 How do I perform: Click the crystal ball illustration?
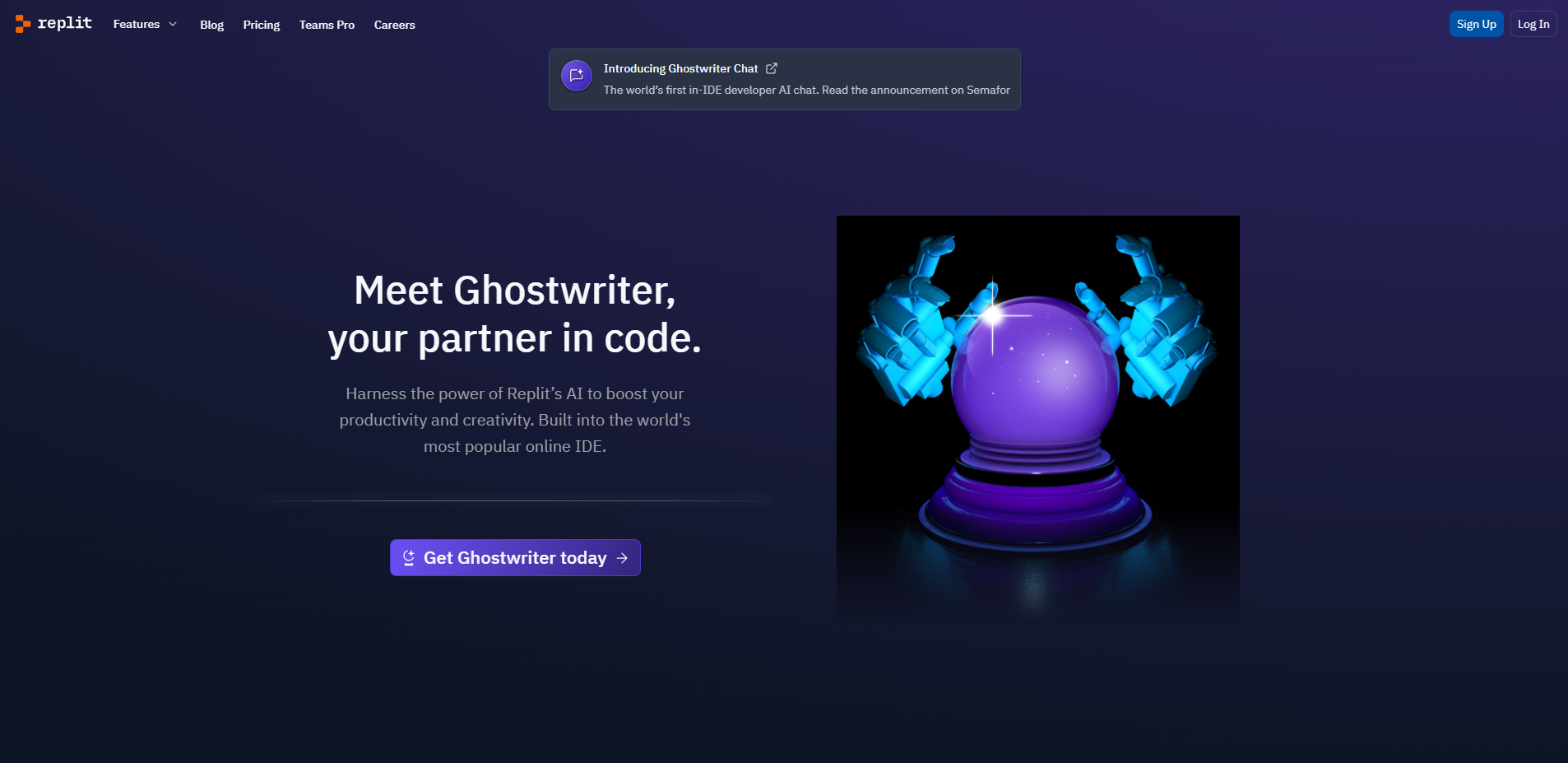click(1037, 417)
